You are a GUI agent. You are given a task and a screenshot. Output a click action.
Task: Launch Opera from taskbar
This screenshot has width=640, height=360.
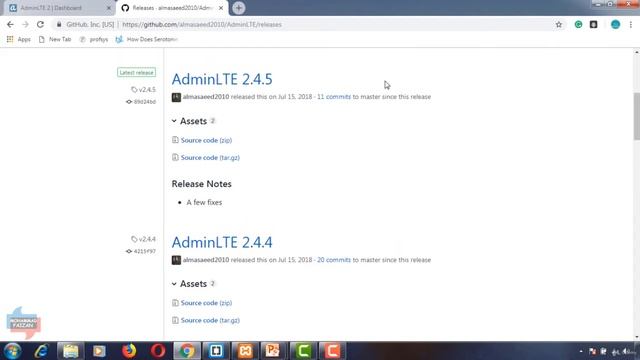[x=158, y=351]
